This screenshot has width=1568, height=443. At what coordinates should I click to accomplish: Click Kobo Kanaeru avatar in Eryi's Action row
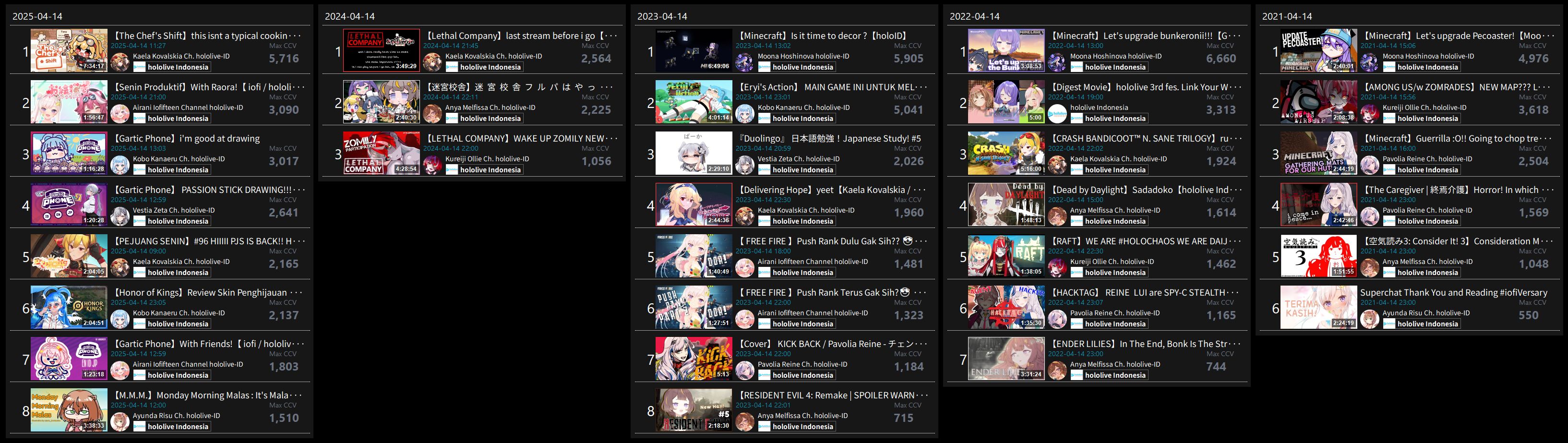click(x=744, y=113)
